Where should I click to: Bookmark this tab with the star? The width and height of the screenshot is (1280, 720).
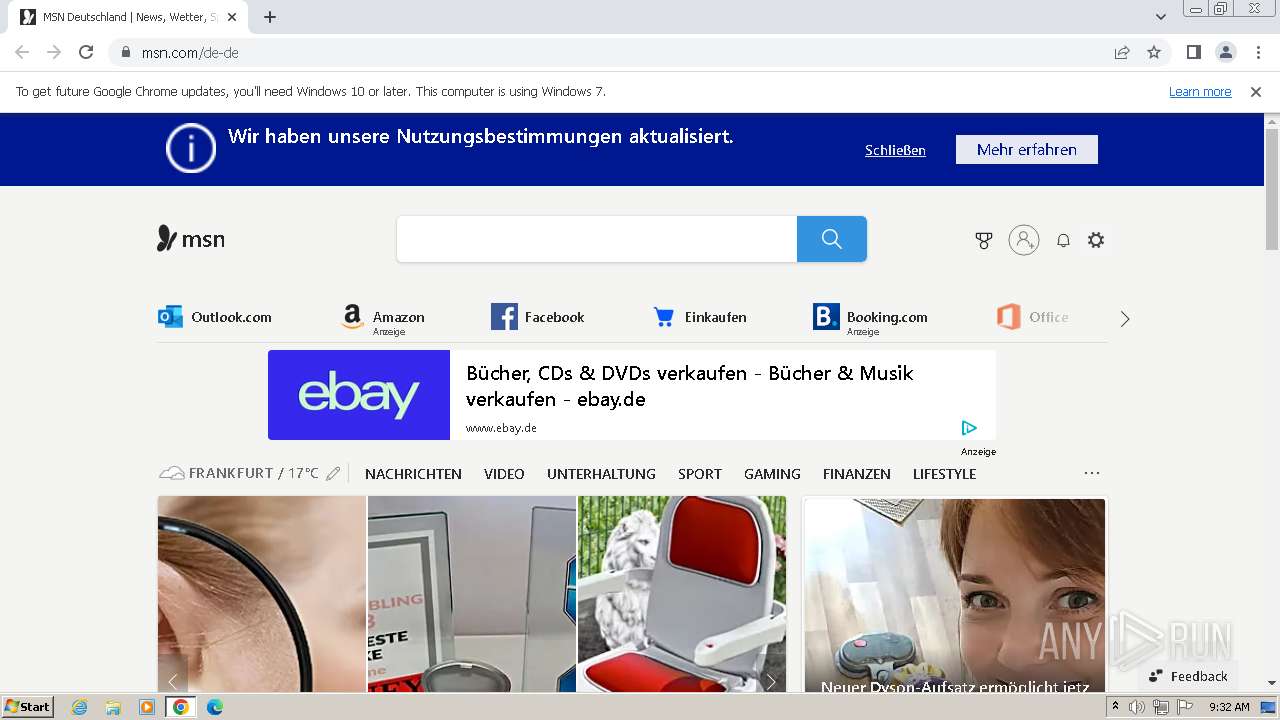click(x=1154, y=52)
